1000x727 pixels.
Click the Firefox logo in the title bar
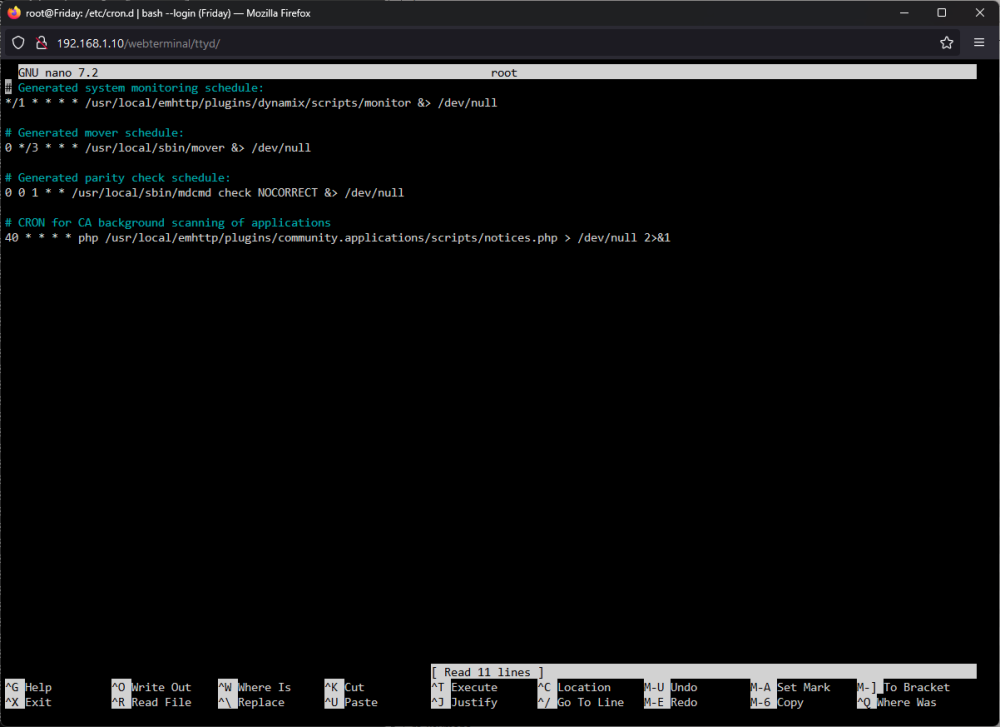[13, 13]
